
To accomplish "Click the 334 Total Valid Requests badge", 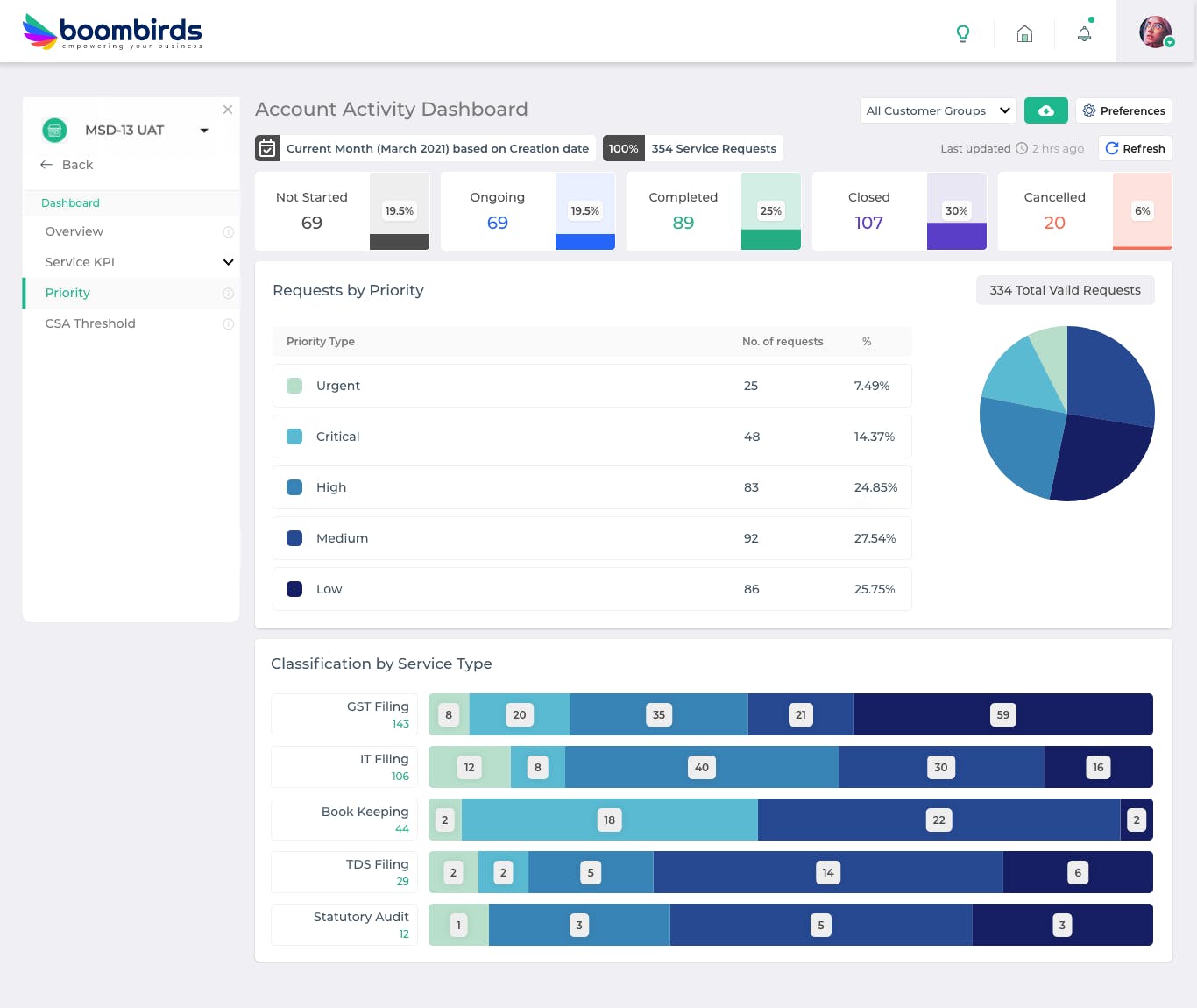I will point(1066,290).
